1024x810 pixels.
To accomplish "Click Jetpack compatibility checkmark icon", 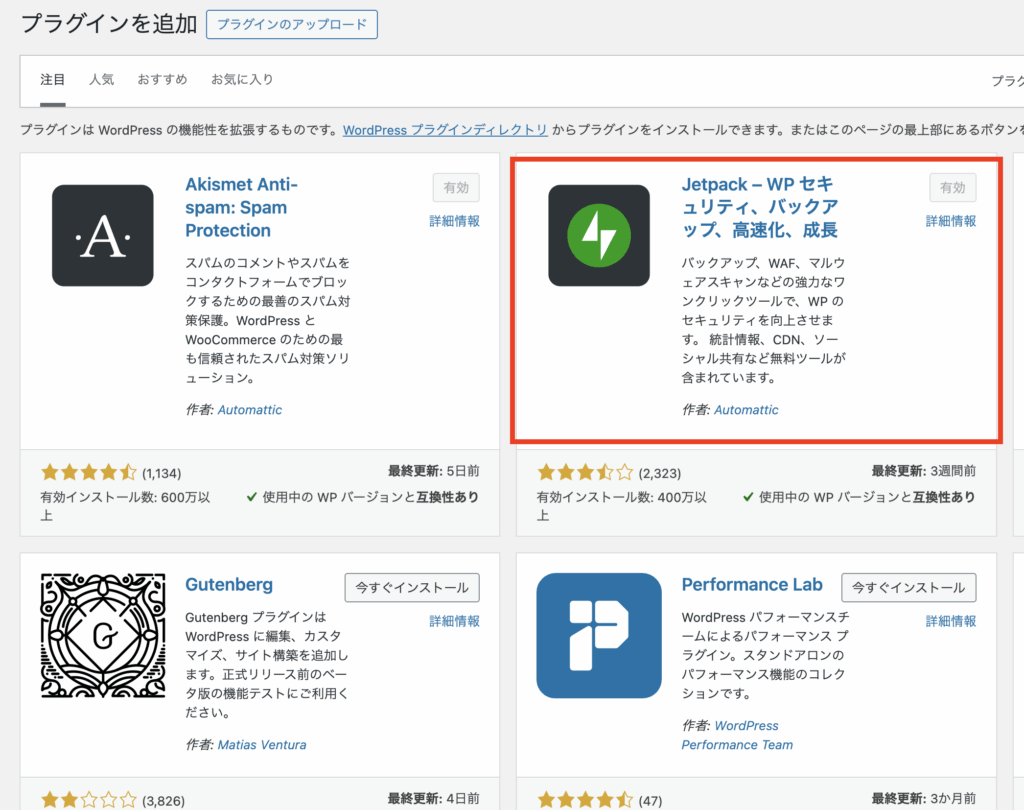I will point(748,497).
